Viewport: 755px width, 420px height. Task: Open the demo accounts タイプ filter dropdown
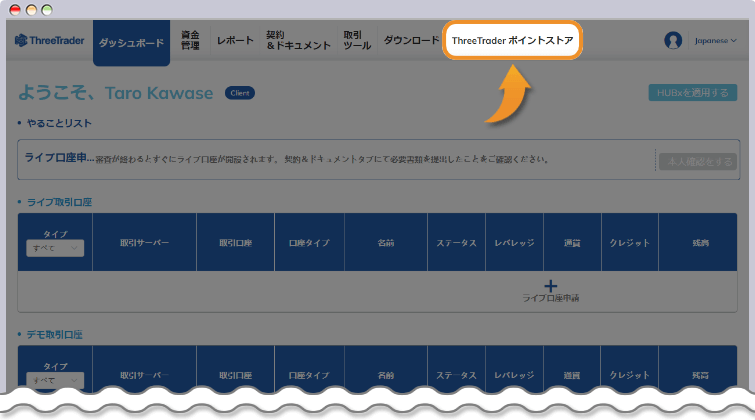[x=55, y=380]
